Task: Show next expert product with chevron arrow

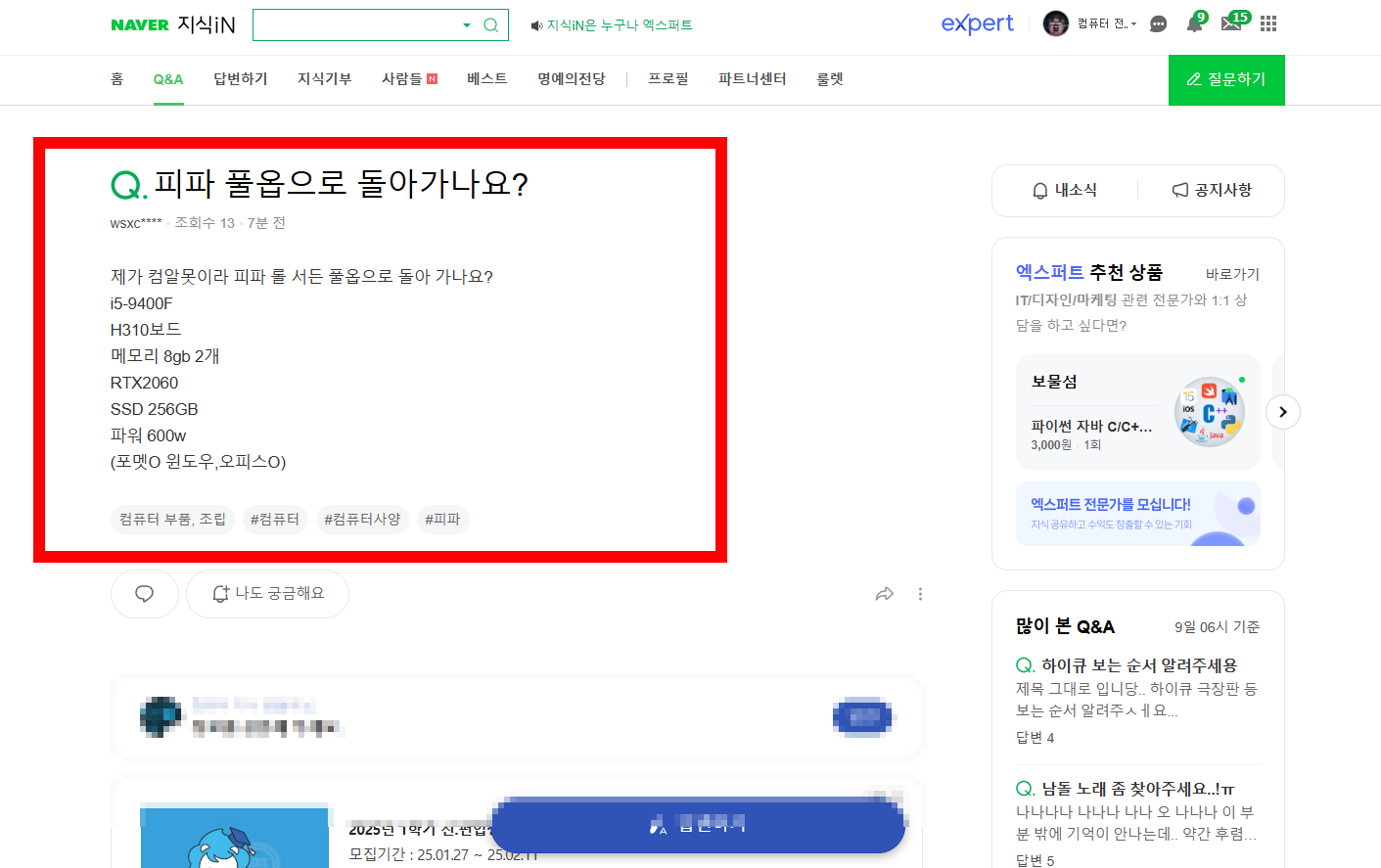Action: coord(1283,412)
